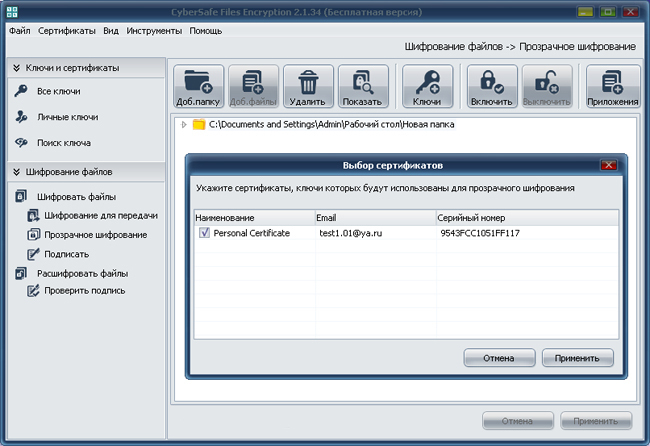Click the serial number 9543FCC1051FF117 cell
This screenshot has height=446, width=650.
[x=480, y=233]
